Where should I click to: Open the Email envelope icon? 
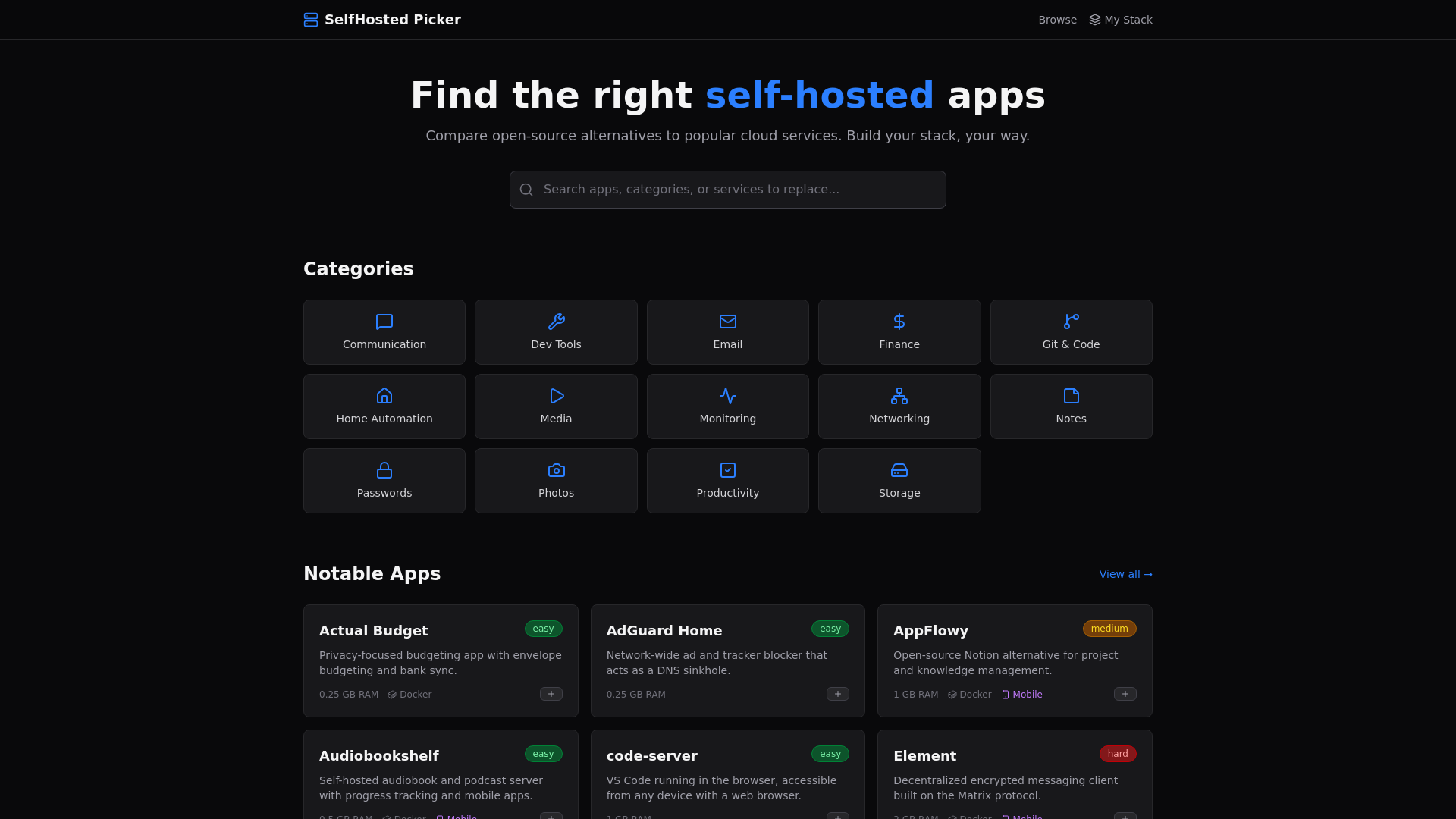(x=728, y=322)
